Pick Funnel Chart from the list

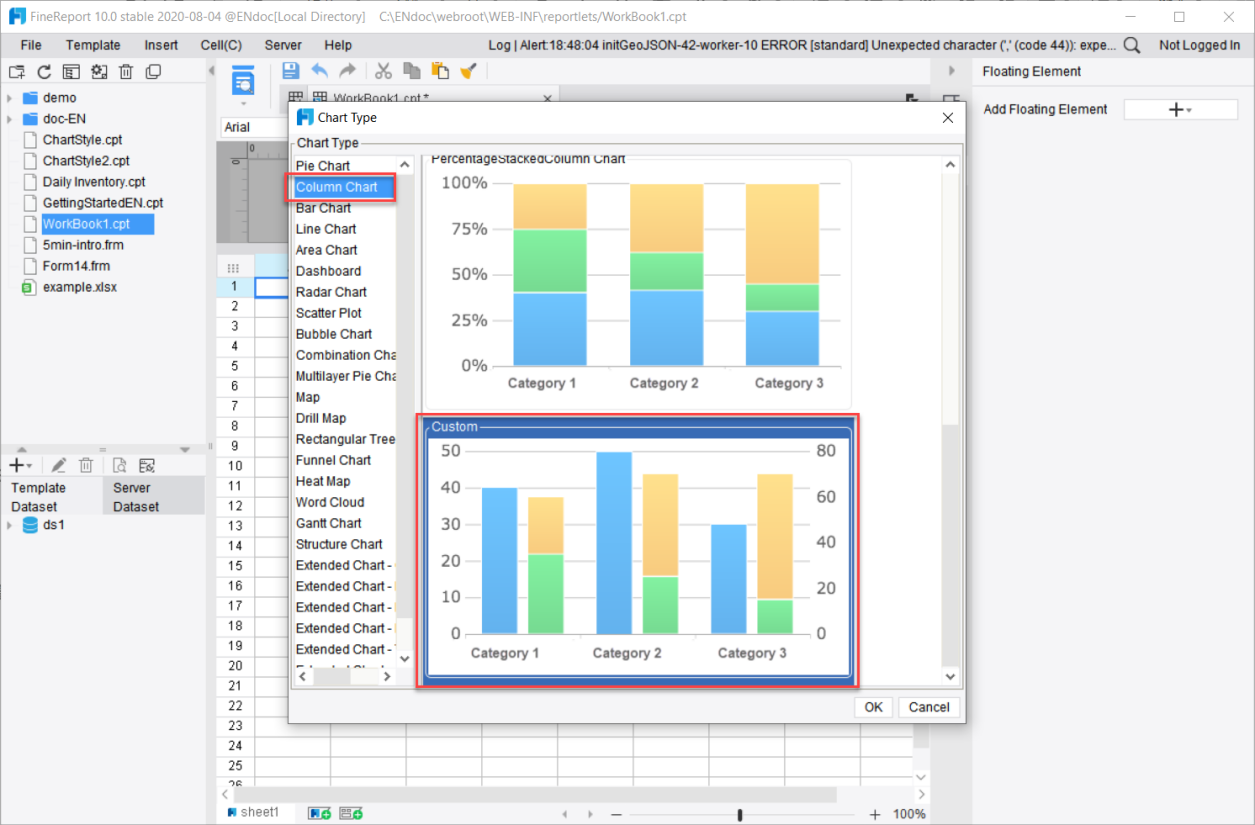click(x=333, y=460)
